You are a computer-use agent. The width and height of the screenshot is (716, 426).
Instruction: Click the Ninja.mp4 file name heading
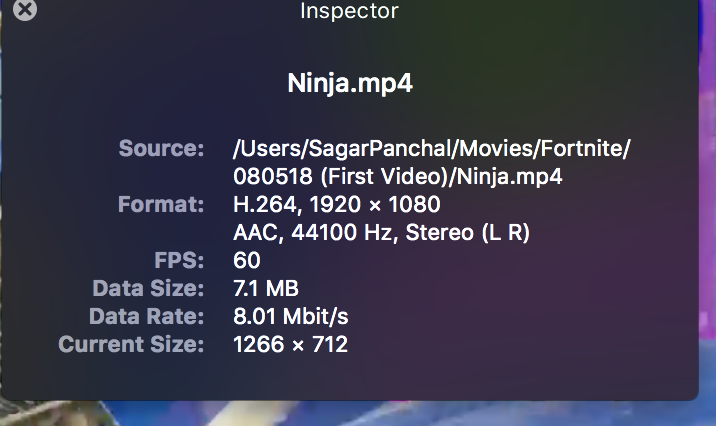[x=350, y=83]
